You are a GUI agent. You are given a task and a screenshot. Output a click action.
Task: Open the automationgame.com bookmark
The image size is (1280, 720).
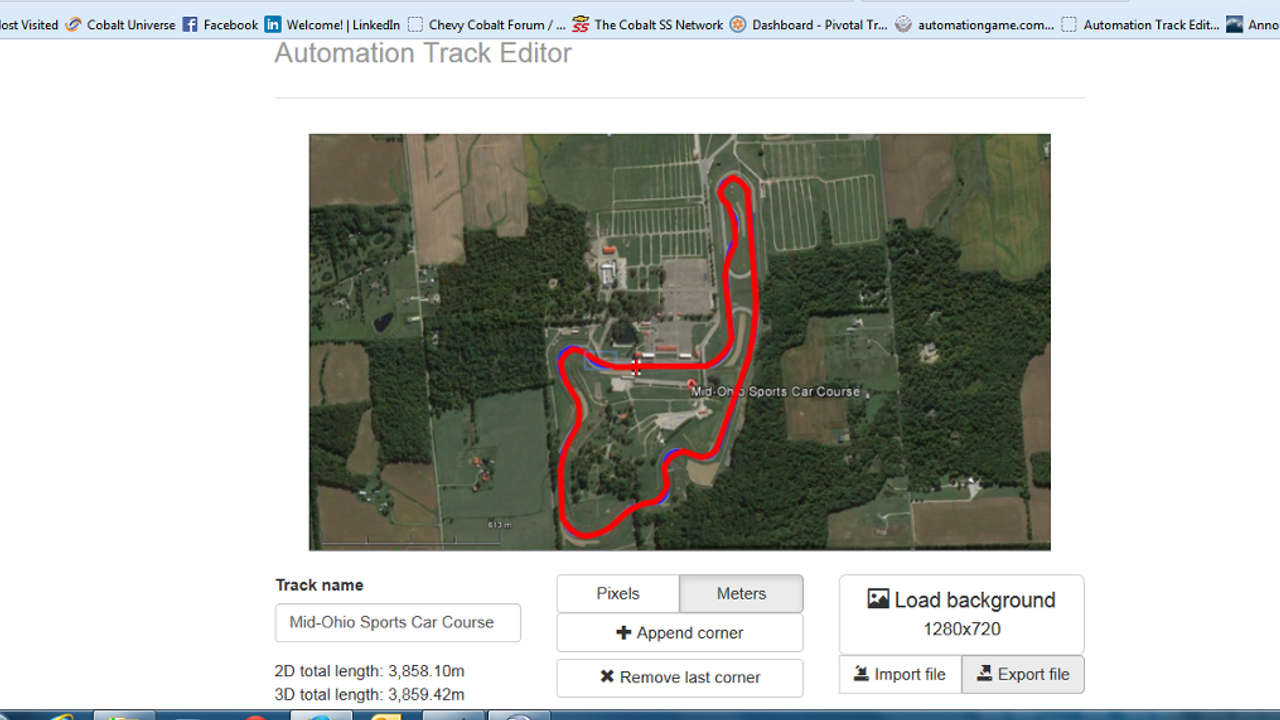click(975, 24)
